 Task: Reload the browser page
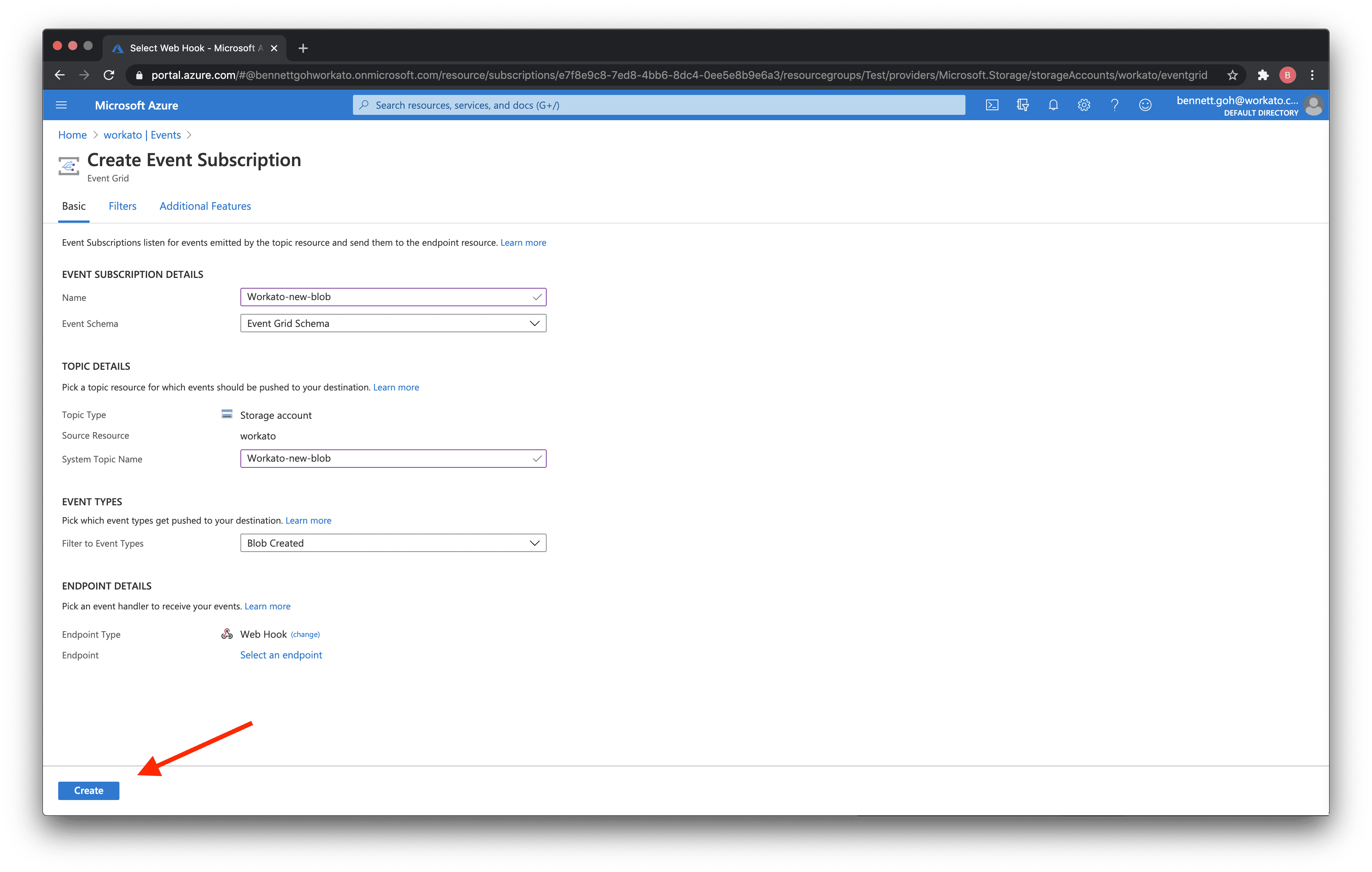(109, 75)
